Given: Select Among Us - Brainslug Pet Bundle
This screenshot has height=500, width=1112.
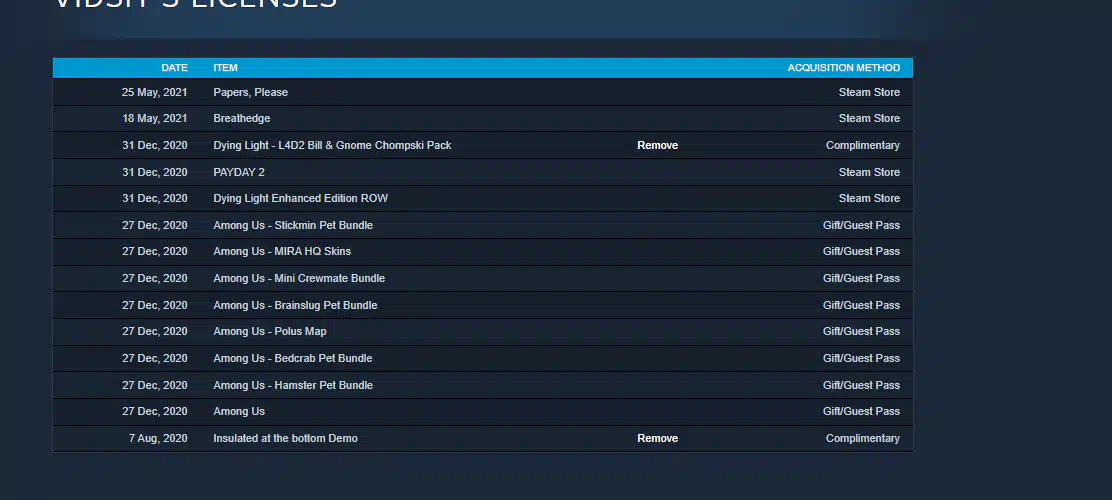Looking at the screenshot, I should pos(295,306).
